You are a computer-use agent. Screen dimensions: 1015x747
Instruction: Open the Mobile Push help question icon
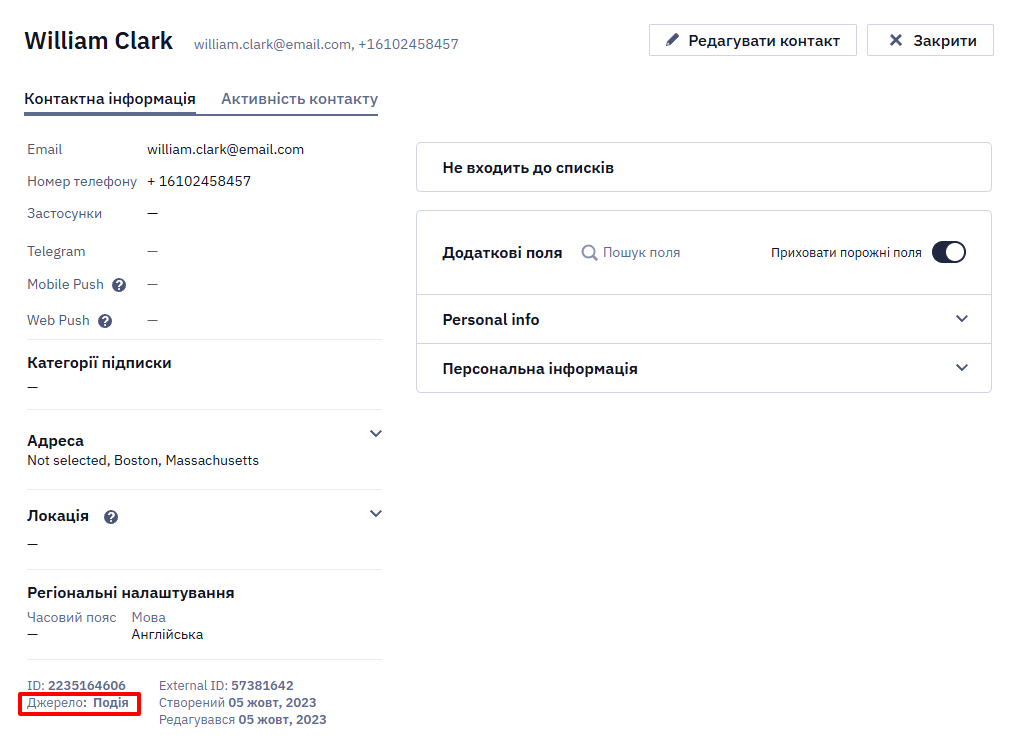tap(119, 285)
